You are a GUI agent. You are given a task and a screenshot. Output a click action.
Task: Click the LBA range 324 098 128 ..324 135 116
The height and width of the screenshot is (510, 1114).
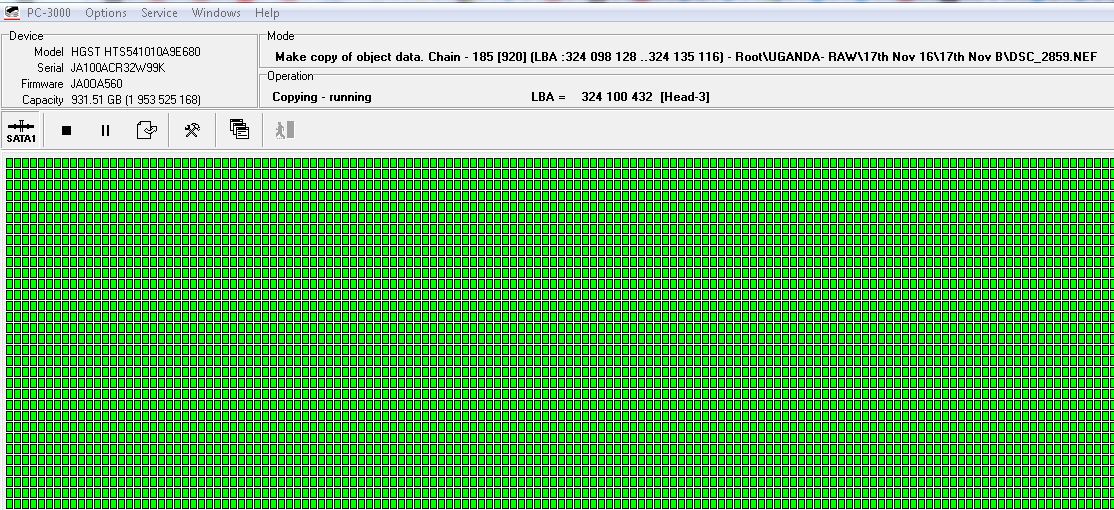644,57
